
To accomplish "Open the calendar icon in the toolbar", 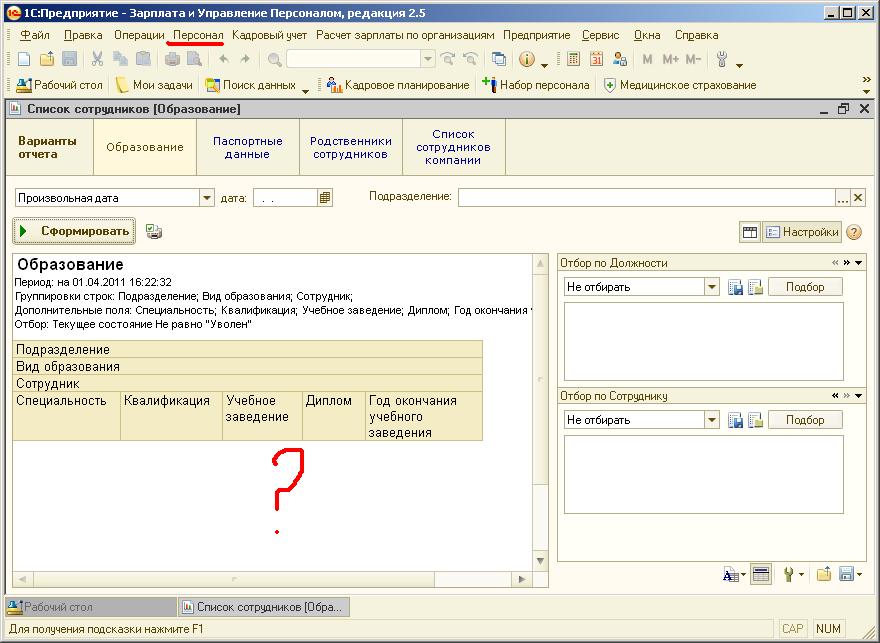I will (x=596, y=59).
